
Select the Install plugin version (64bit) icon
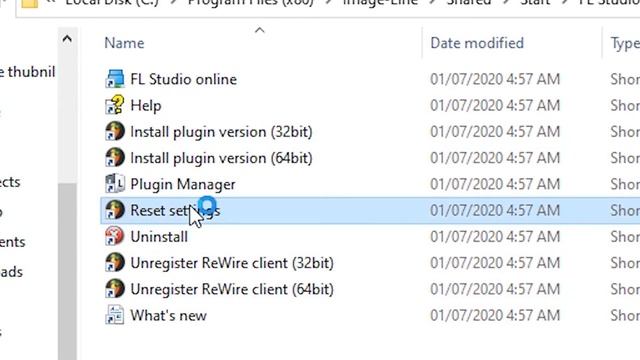click(x=115, y=158)
